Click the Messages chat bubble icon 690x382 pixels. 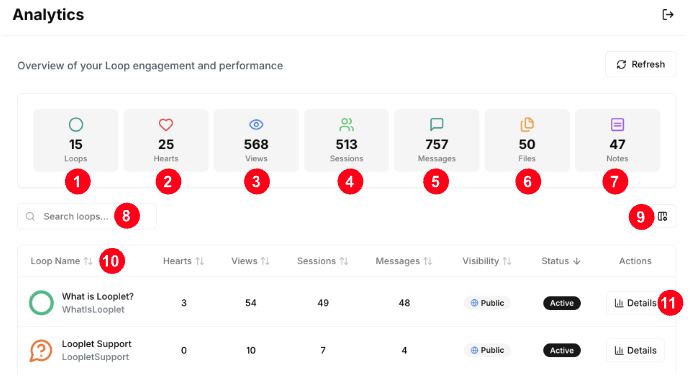tap(437, 125)
